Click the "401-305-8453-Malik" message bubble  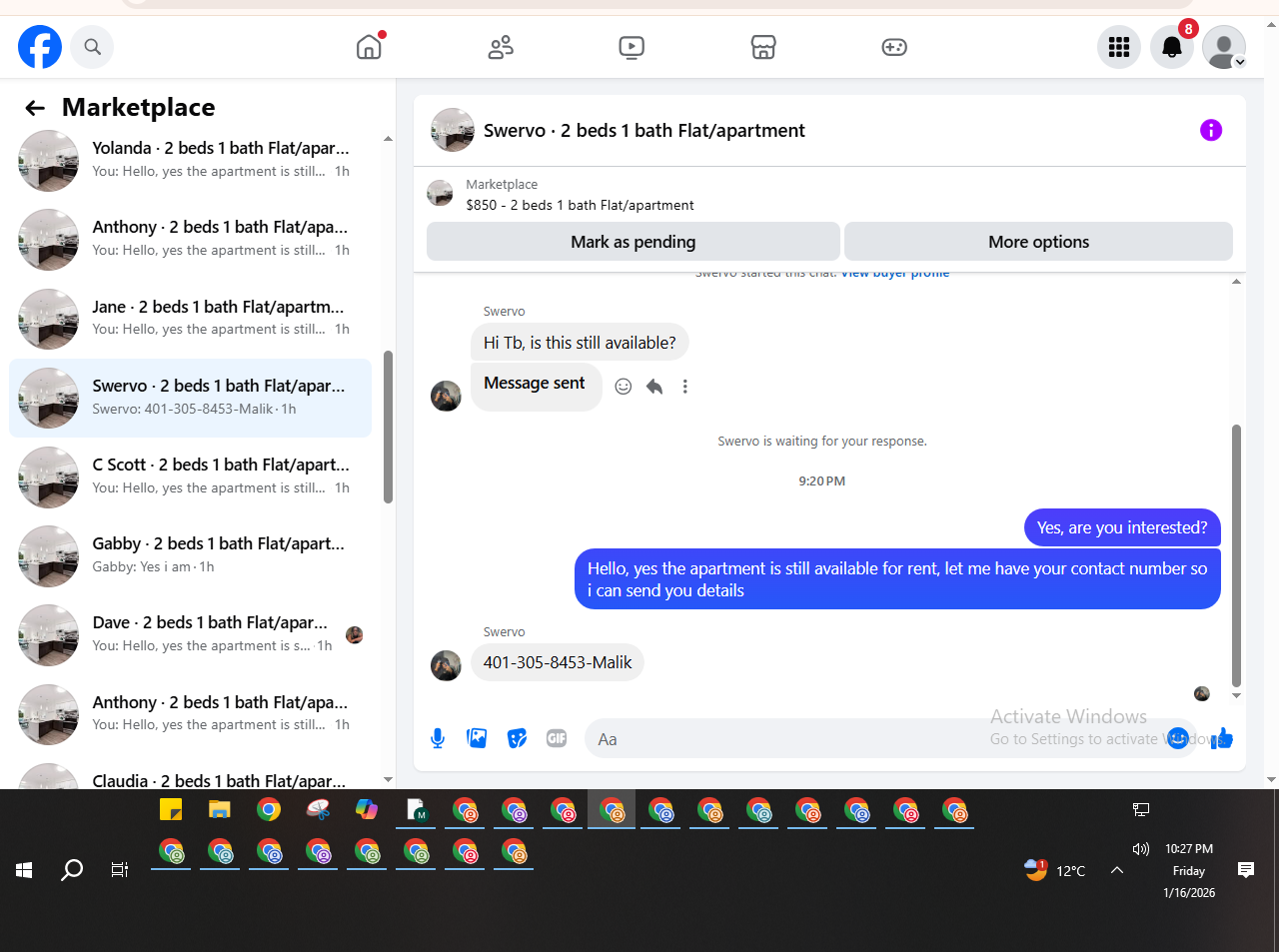tap(558, 662)
